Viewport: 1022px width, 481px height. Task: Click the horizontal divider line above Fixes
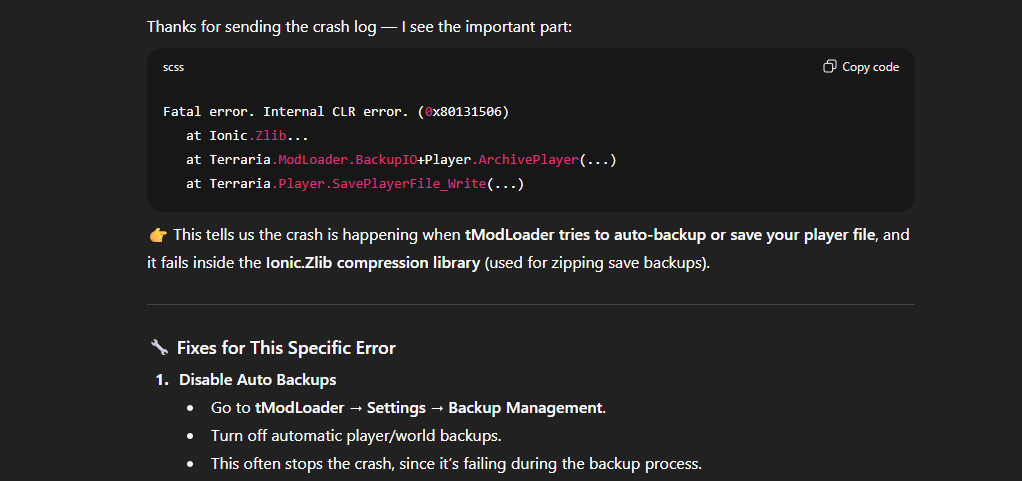pos(530,304)
